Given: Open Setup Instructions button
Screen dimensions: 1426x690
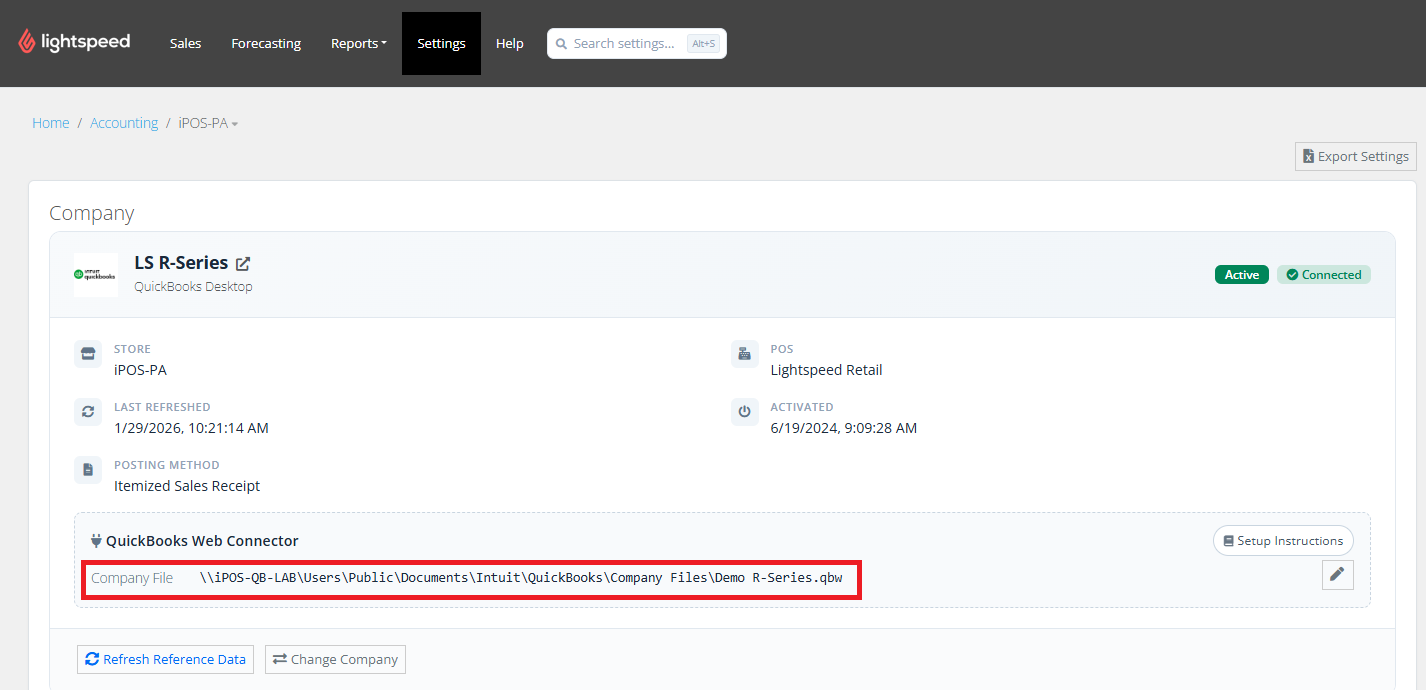Looking at the screenshot, I should [x=1283, y=541].
